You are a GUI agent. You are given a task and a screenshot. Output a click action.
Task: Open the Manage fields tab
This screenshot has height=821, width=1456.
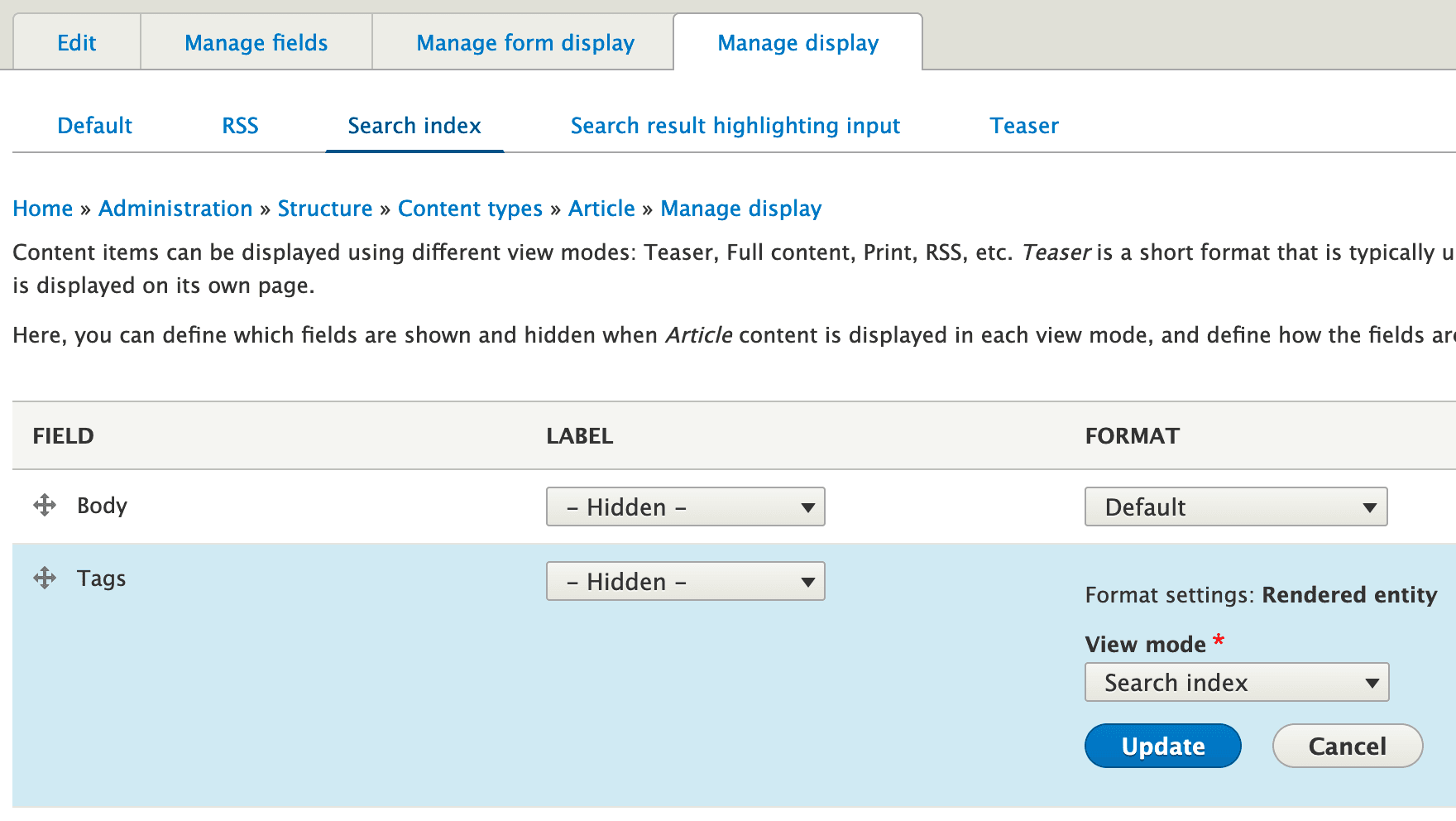click(x=256, y=43)
